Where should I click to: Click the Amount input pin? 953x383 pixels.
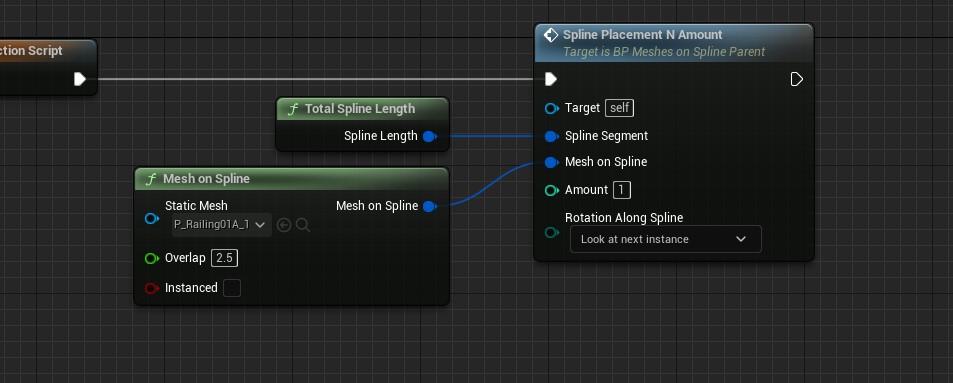(552, 190)
